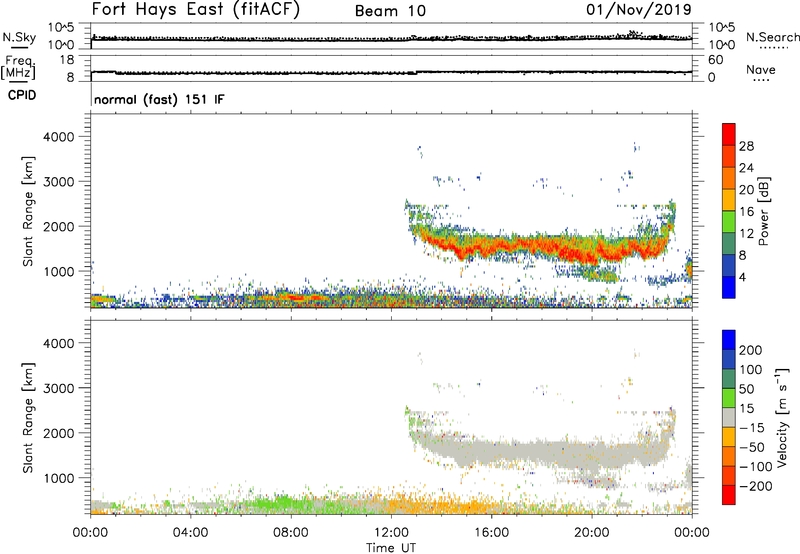Viewport: 800px width, 554px height.
Task: Select the Slant Range label of the power panel
Action: (x=28, y=211)
